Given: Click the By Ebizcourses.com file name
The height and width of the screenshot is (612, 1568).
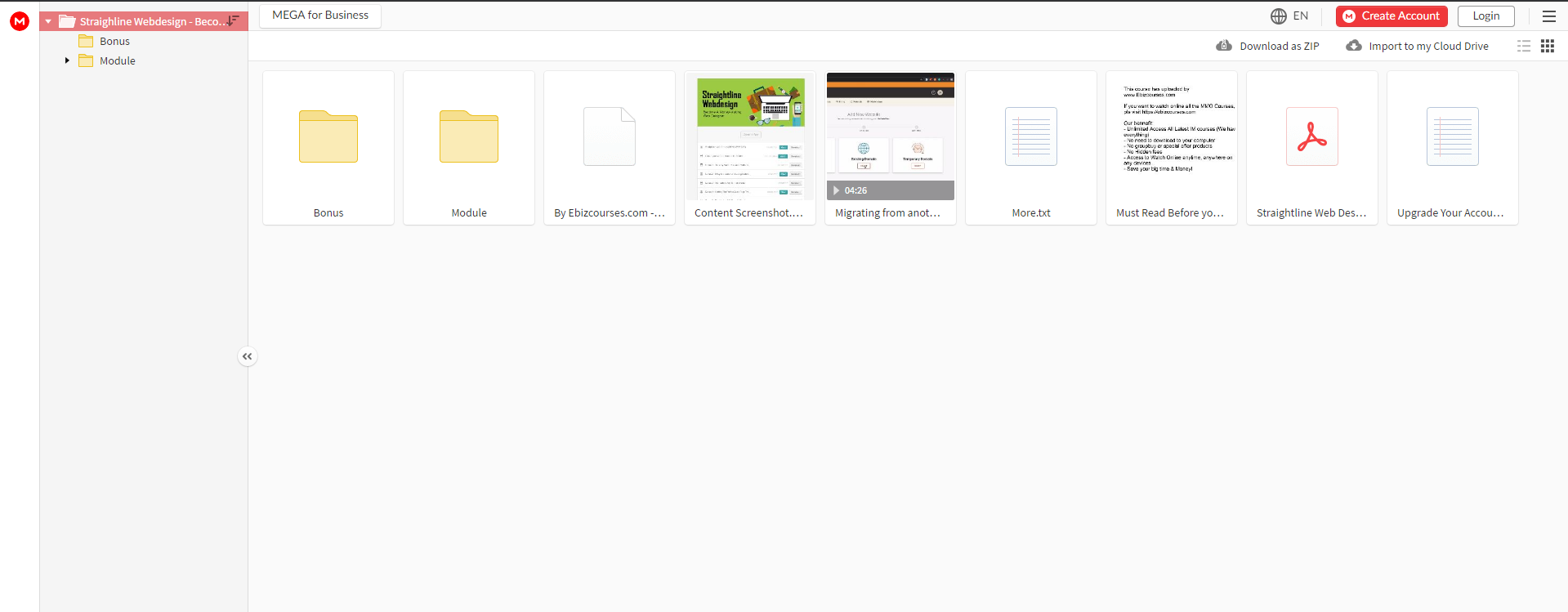Looking at the screenshot, I should tap(610, 213).
